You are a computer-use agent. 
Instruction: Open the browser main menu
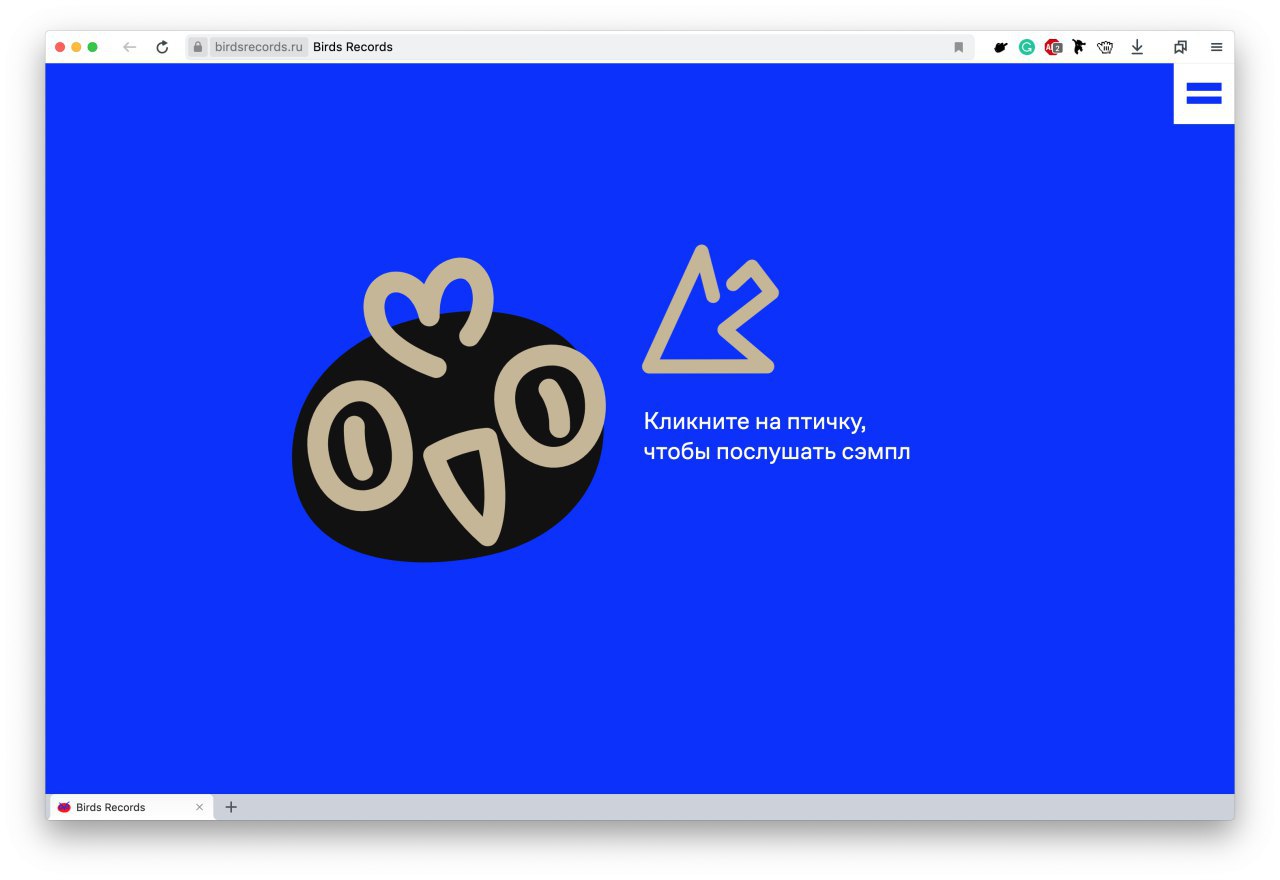click(x=1216, y=47)
